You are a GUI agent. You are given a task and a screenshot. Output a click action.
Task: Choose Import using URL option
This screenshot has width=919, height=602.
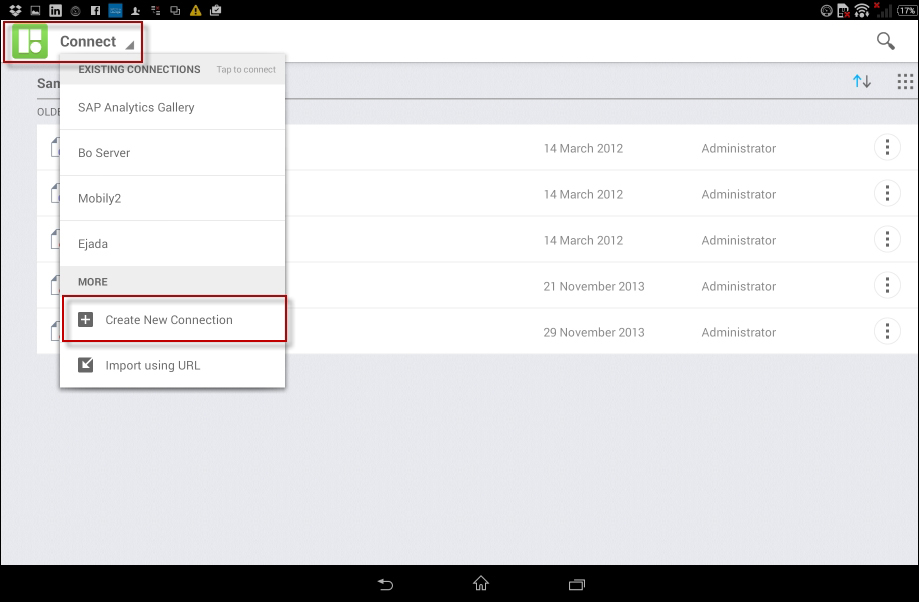pyautogui.click(x=153, y=365)
